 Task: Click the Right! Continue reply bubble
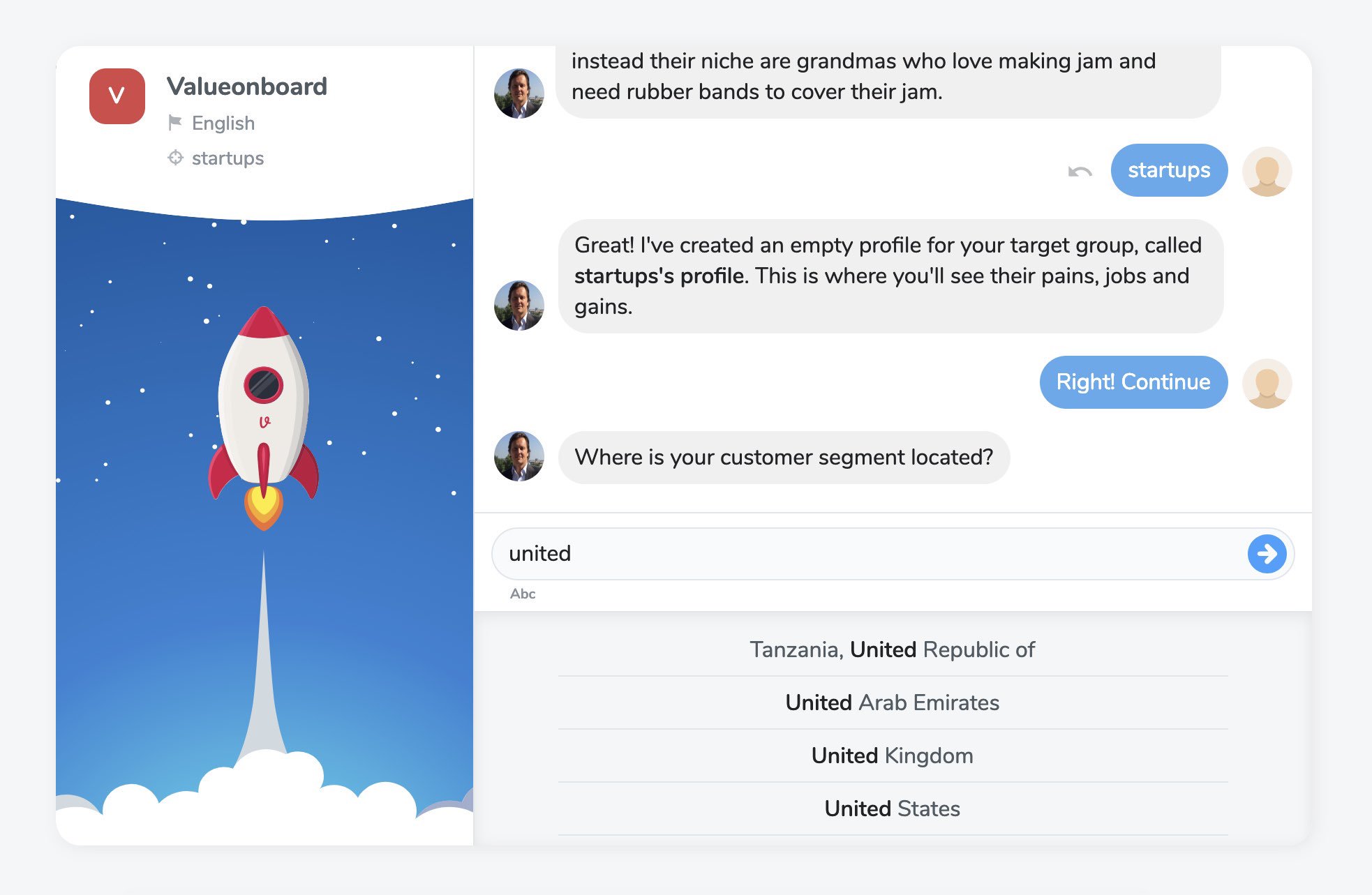click(1133, 382)
